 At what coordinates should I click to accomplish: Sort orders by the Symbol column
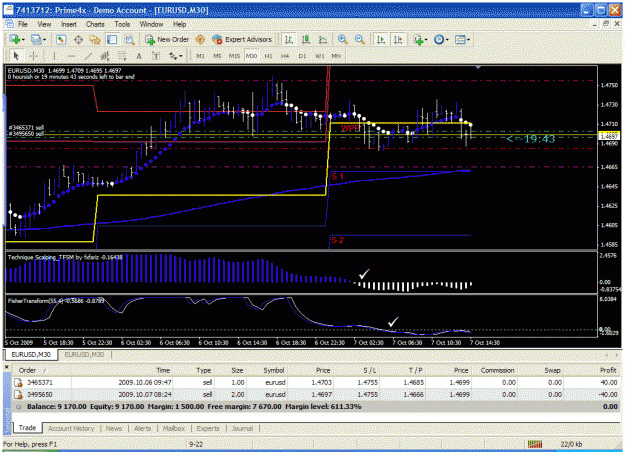coord(273,370)
